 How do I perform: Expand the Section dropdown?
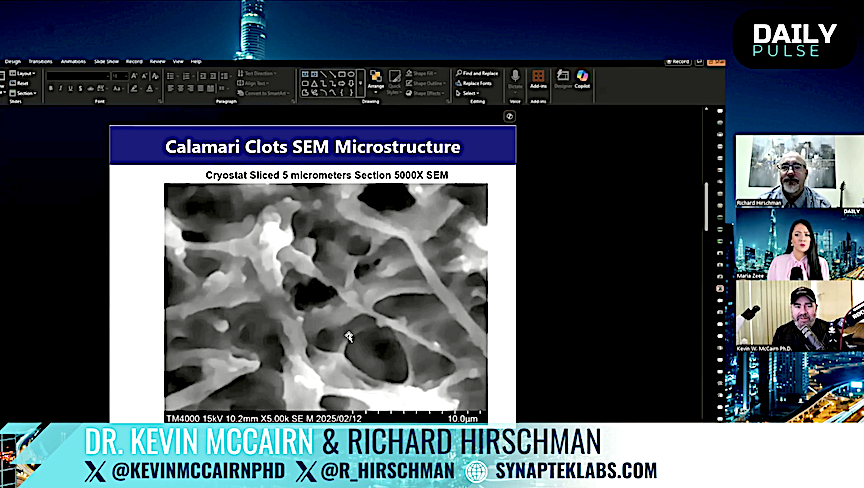click(x=24, y=93)
